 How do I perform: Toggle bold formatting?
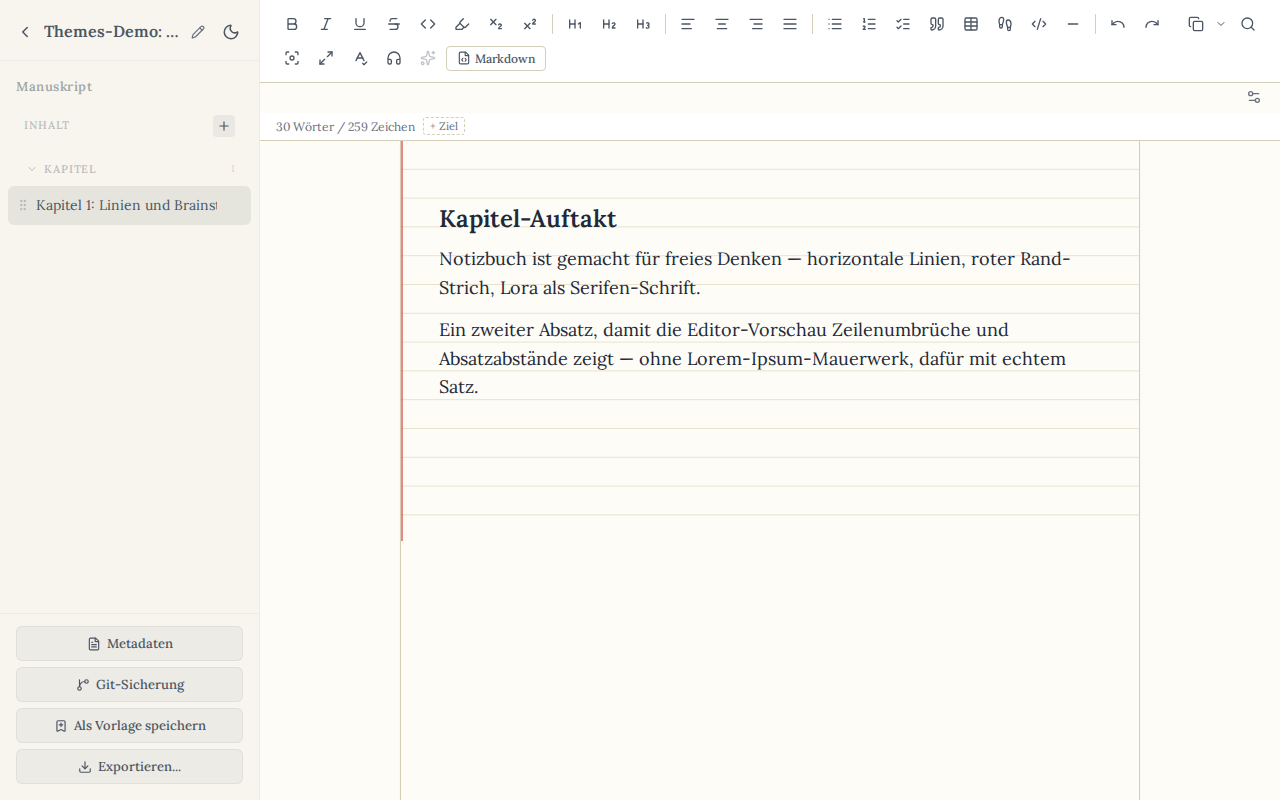(x=292, y=24)
